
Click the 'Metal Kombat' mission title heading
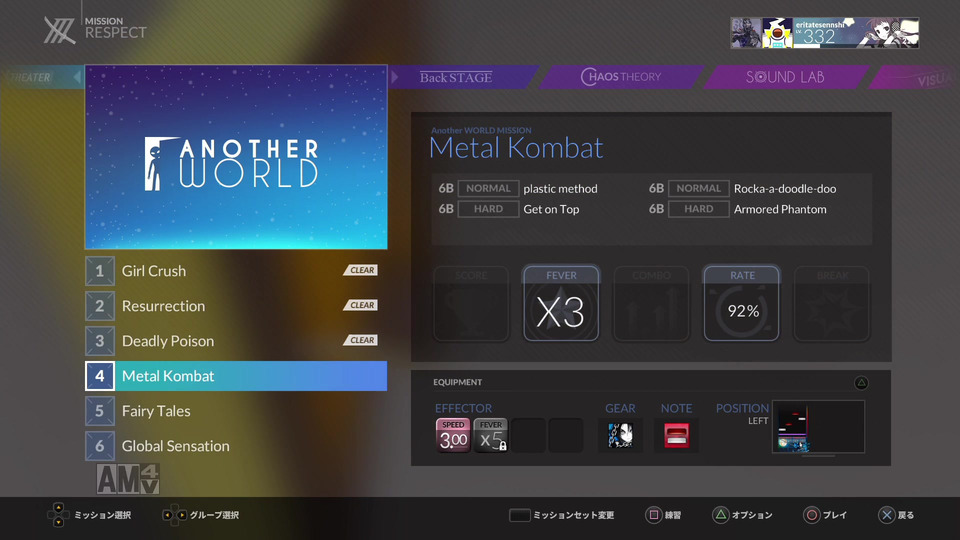click(x=516, y=148)
